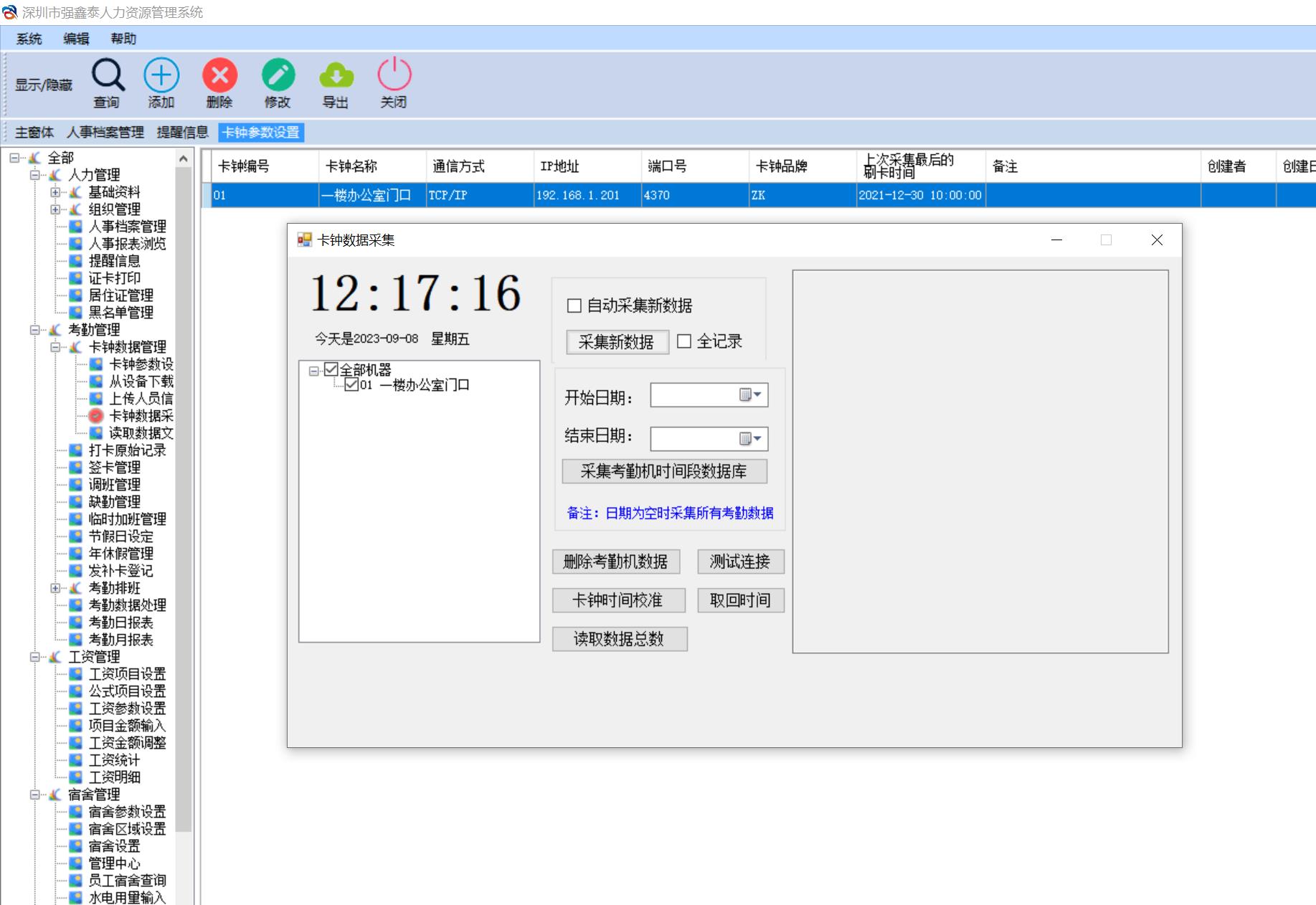Open the 帮助 menu

pos(123,39)
